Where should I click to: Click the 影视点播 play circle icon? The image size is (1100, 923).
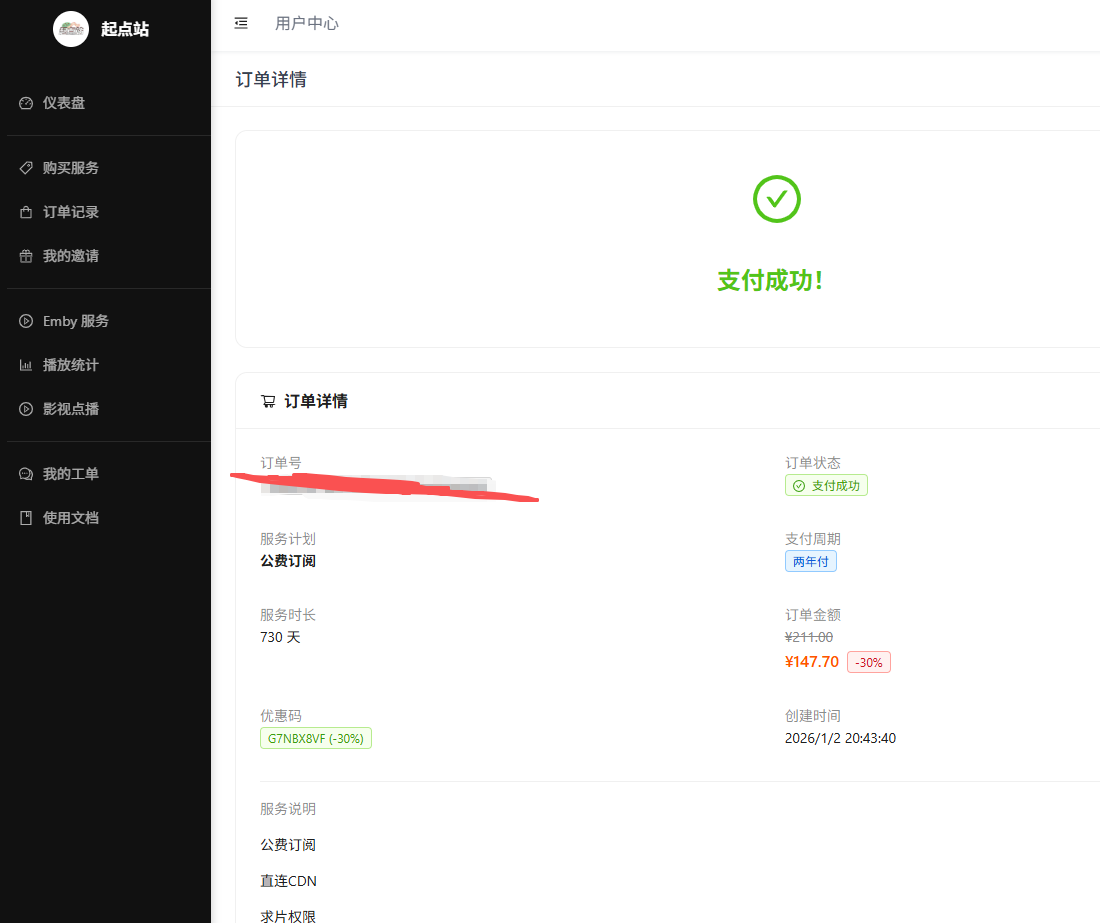coord(26,409)
